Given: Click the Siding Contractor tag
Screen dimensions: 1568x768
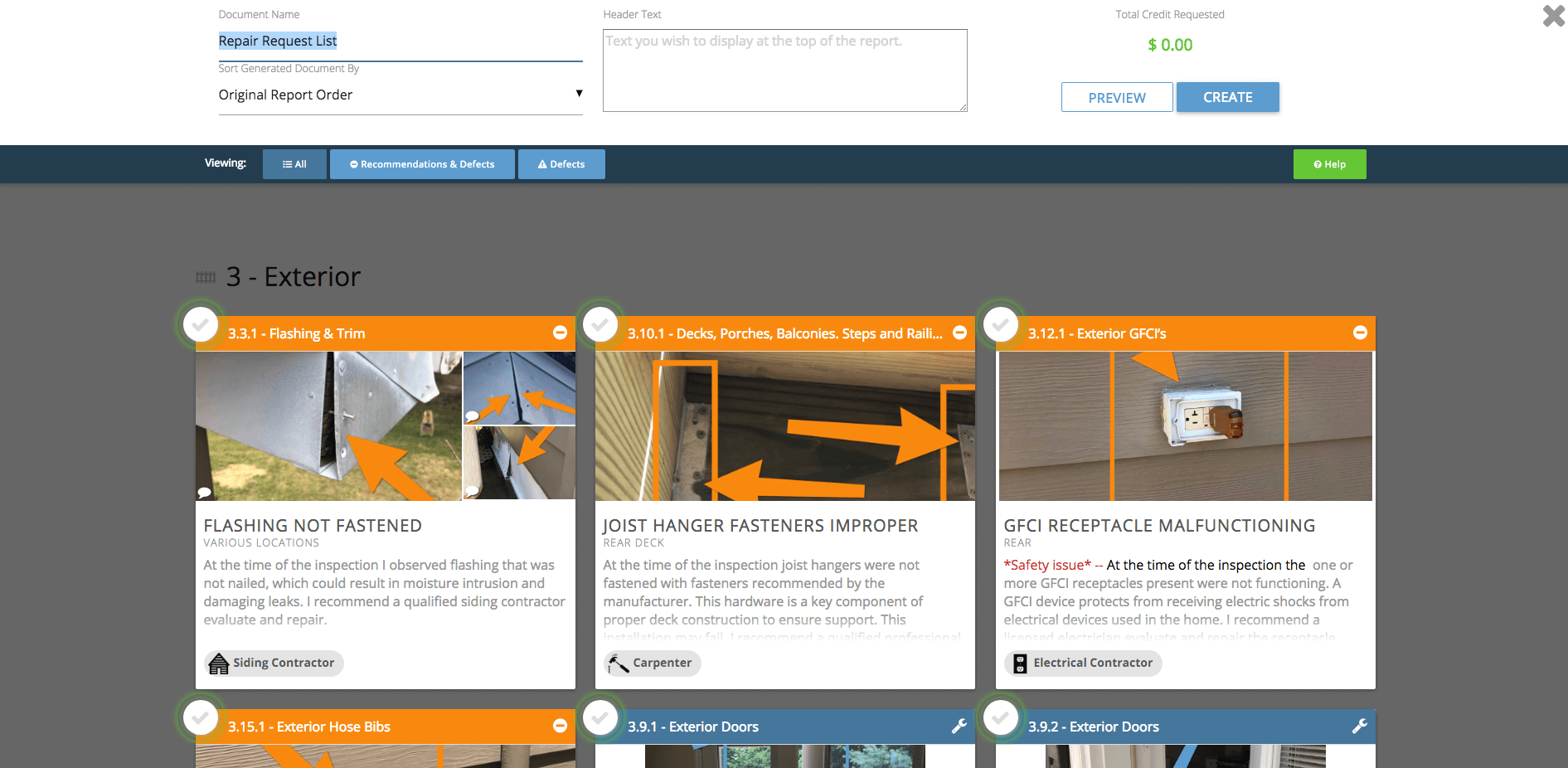Looking at the screenshot, I should [x=274, y=663].
